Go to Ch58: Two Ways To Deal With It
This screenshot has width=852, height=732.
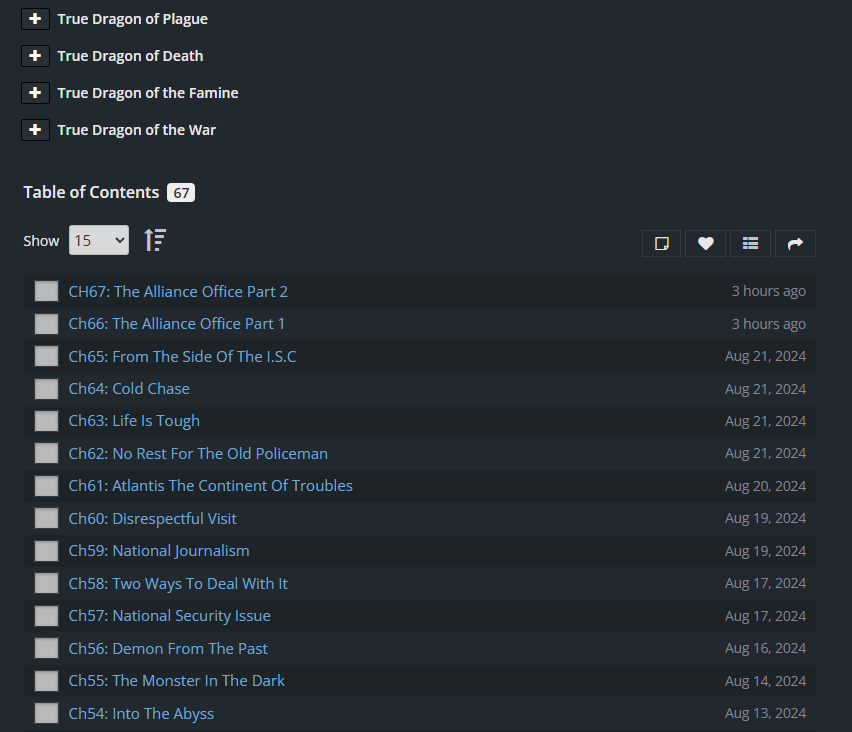tap(178, 583)
